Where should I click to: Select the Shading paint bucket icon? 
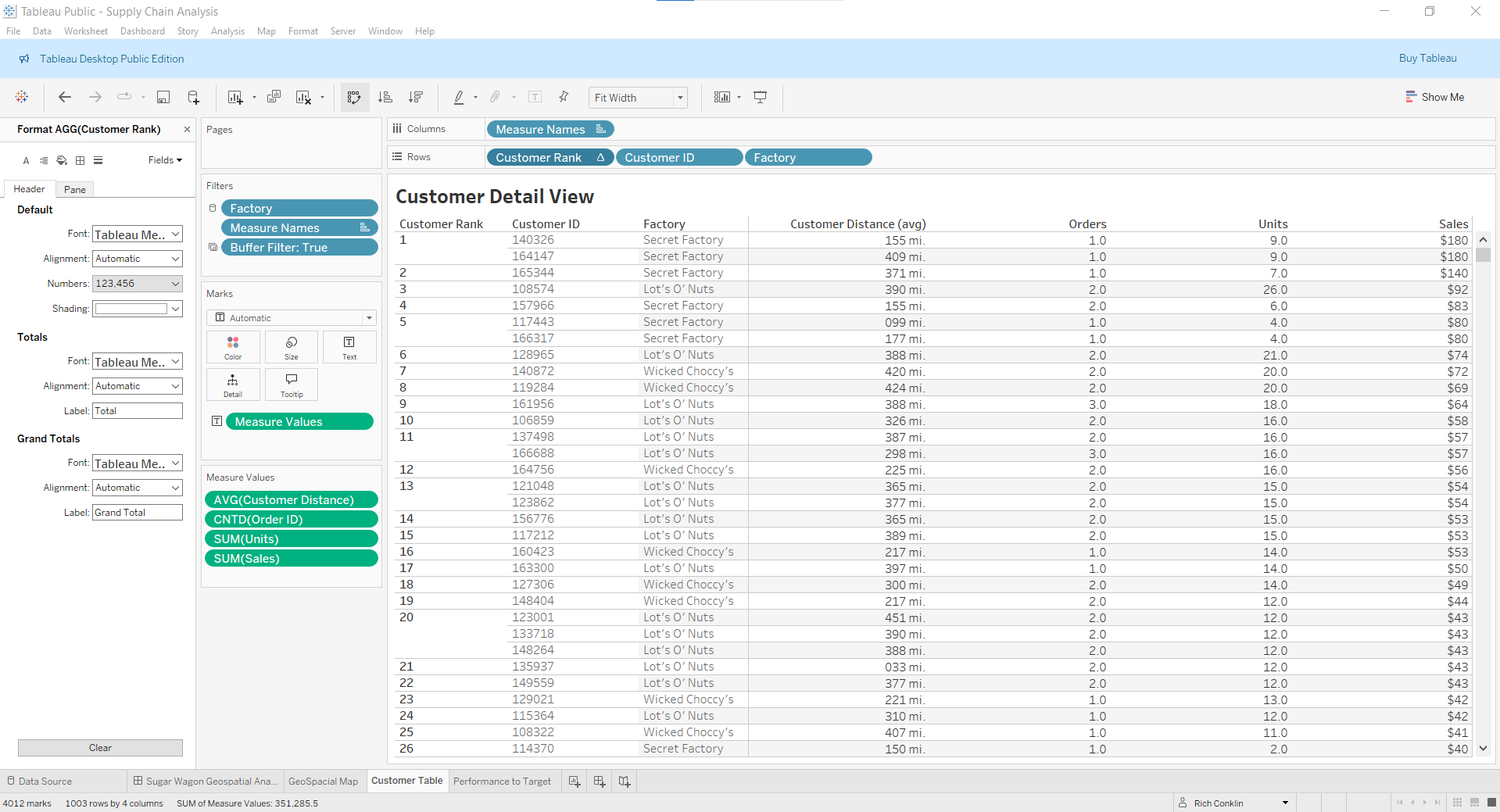62,160
